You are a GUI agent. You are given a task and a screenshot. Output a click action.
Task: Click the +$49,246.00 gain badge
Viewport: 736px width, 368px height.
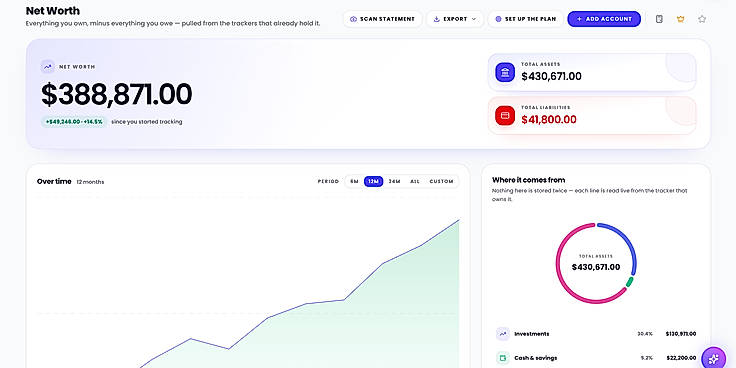pyautogui.click(x=74, y=122)
